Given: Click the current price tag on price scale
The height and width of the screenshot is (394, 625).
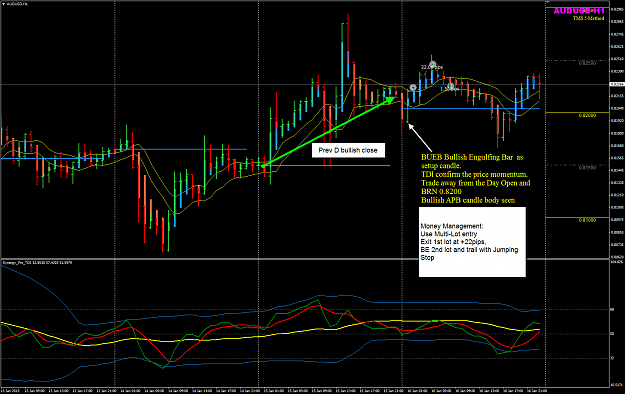Looking at the screenshot, I should 617,85.
